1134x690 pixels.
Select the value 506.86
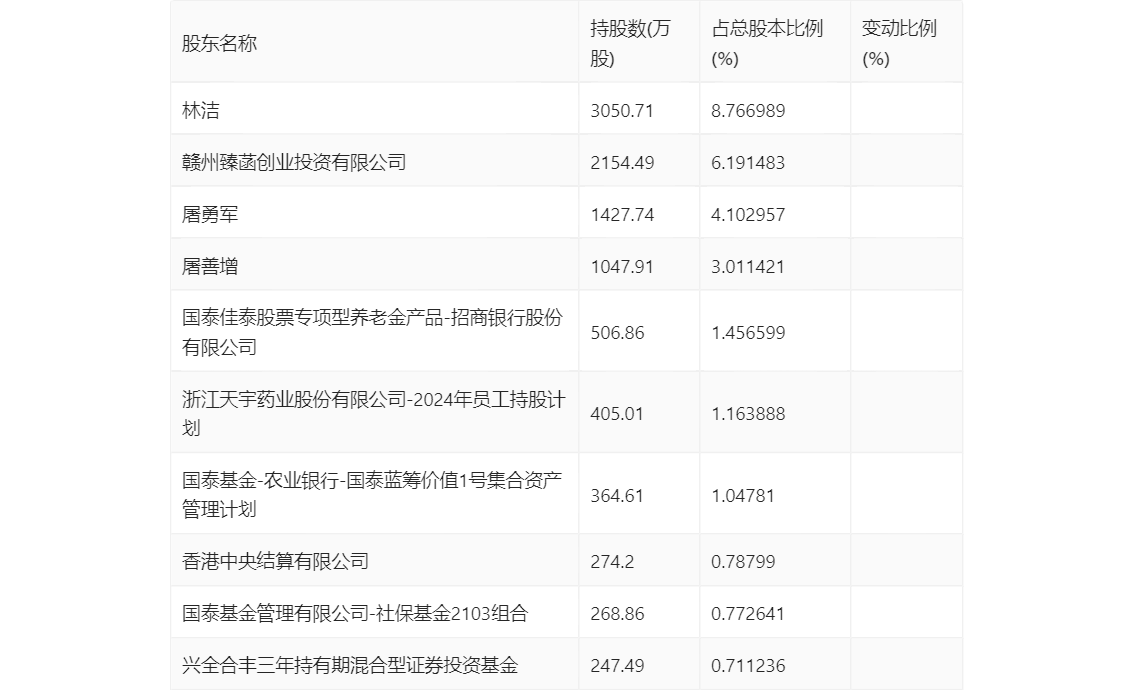tap(617, 333)
